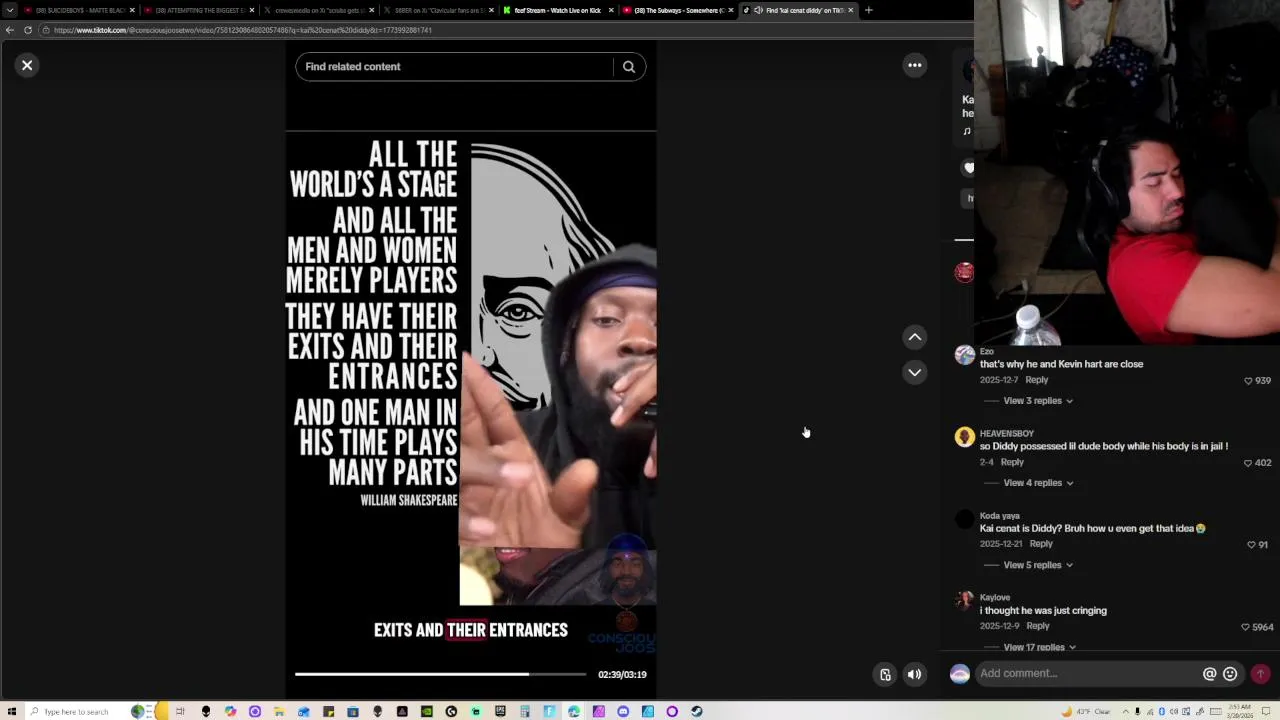Viewport: 1280px width, 720px height.
Task: Close the TikTok video viewer with X
Action: tap(27, 65)
